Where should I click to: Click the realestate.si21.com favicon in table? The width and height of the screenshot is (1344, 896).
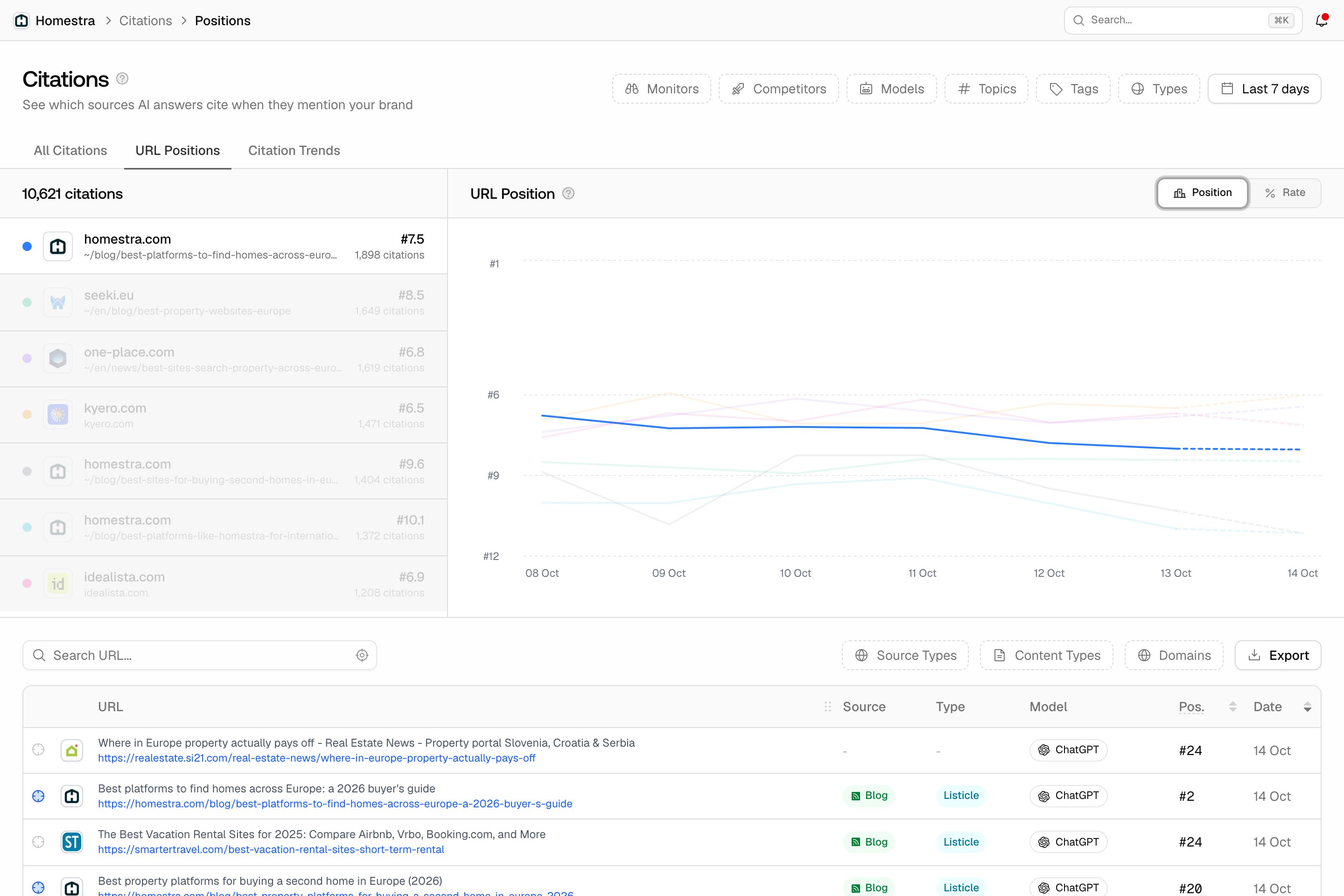(x=72, y=750)
